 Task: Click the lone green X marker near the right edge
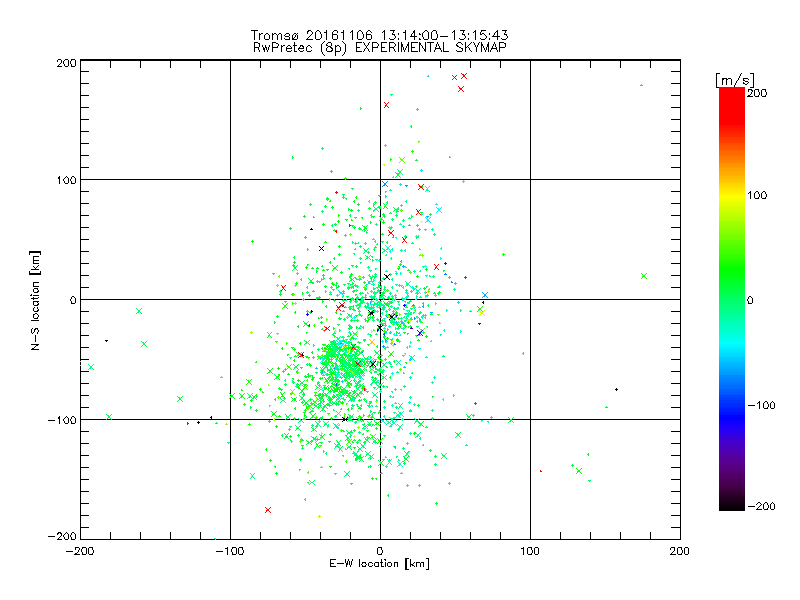pos(644,276)
